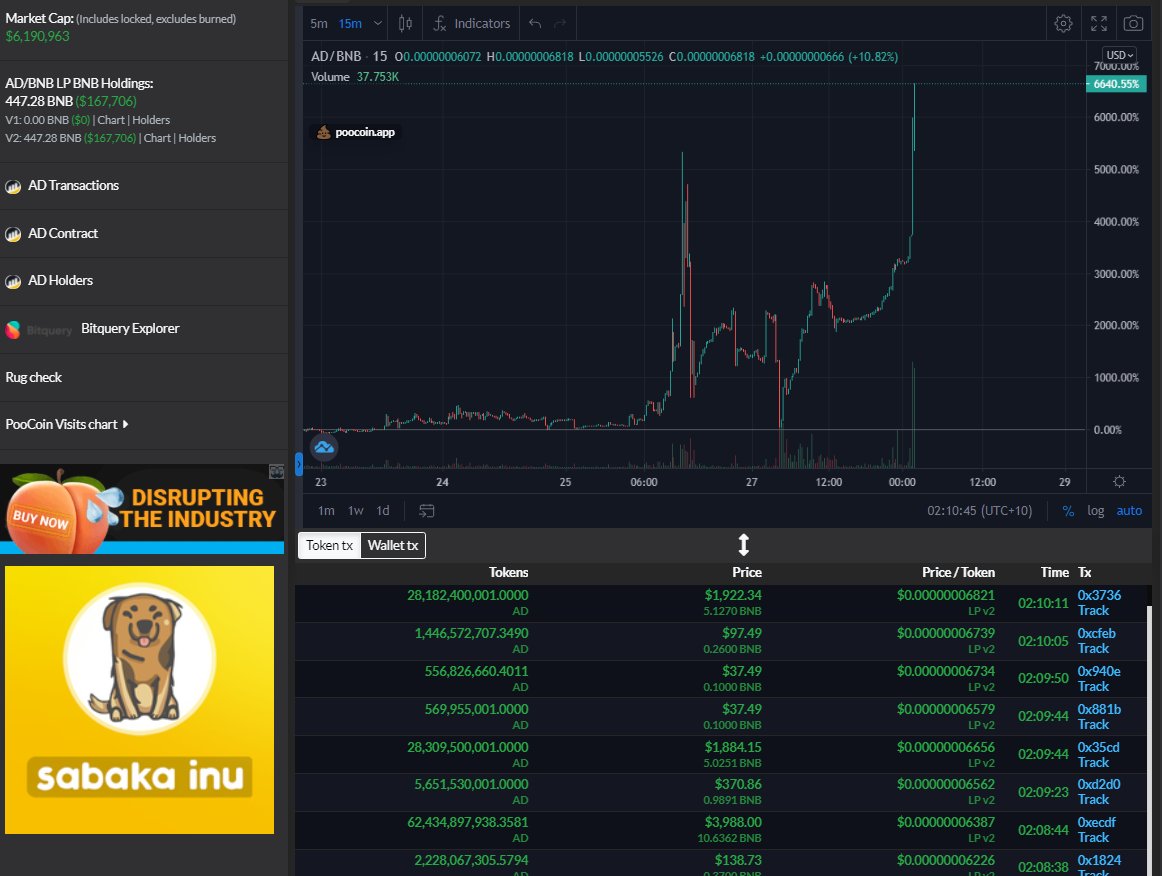Open transaction 0xecdf link
The image size is (1162, 876).
point(1096,822)
